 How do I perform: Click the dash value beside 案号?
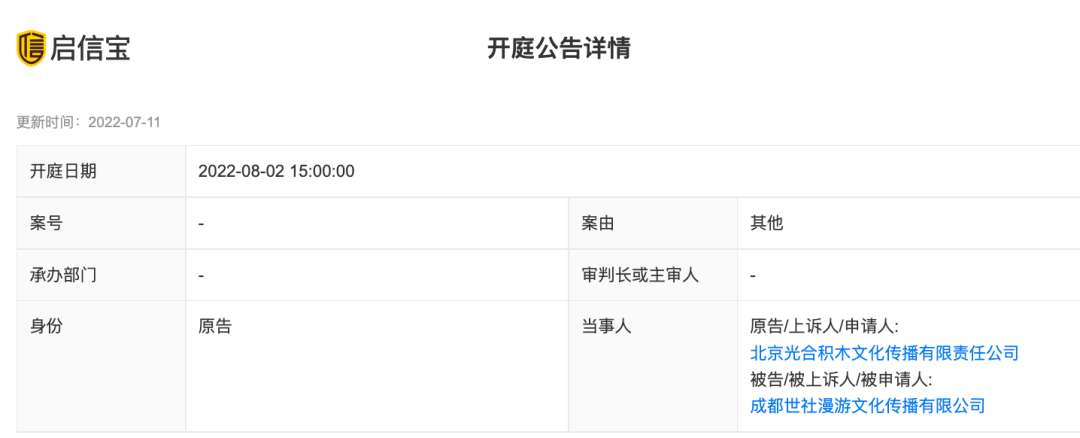click(201, 224)
